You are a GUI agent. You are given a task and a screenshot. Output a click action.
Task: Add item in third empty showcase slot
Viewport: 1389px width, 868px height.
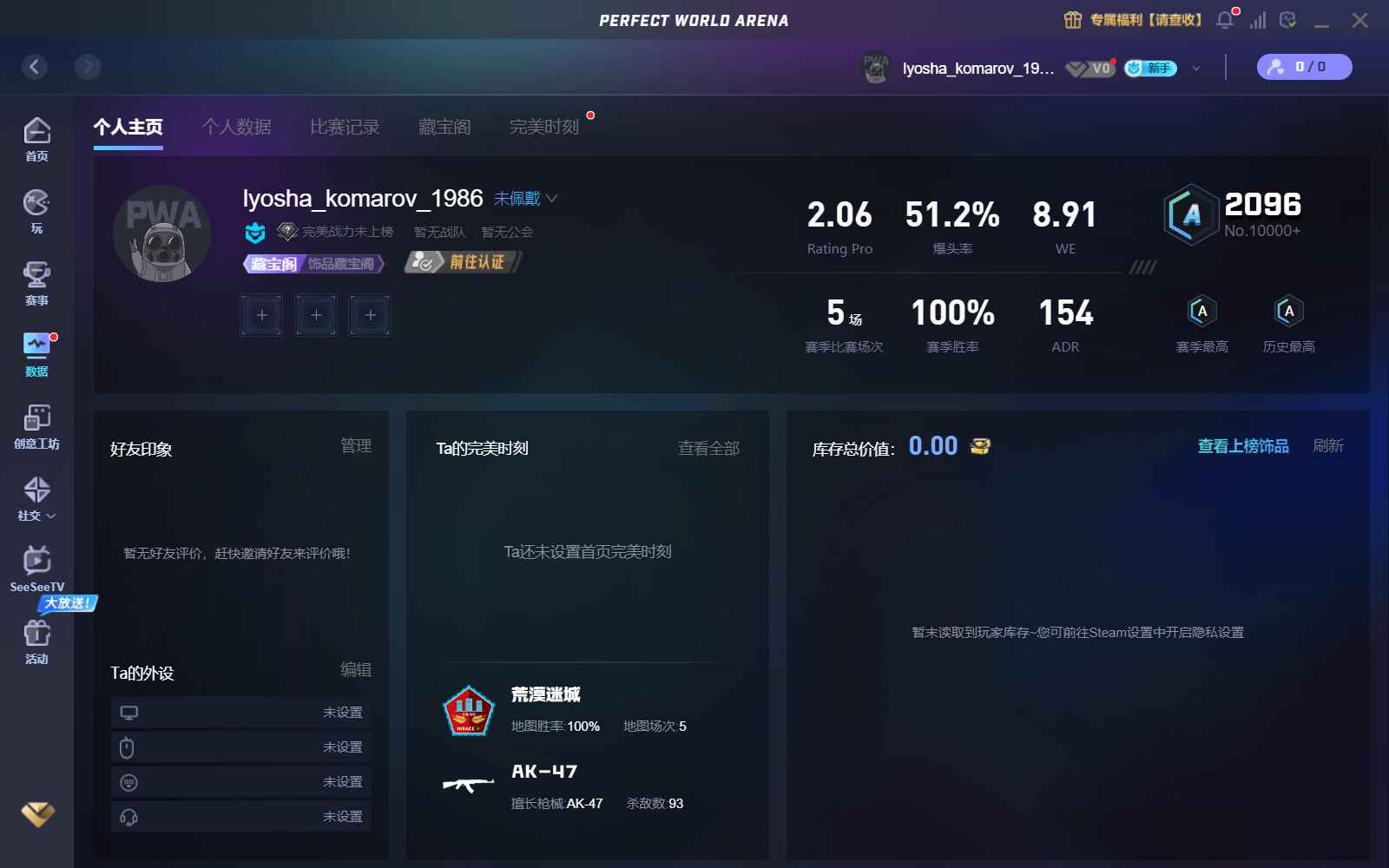point(370,315)
